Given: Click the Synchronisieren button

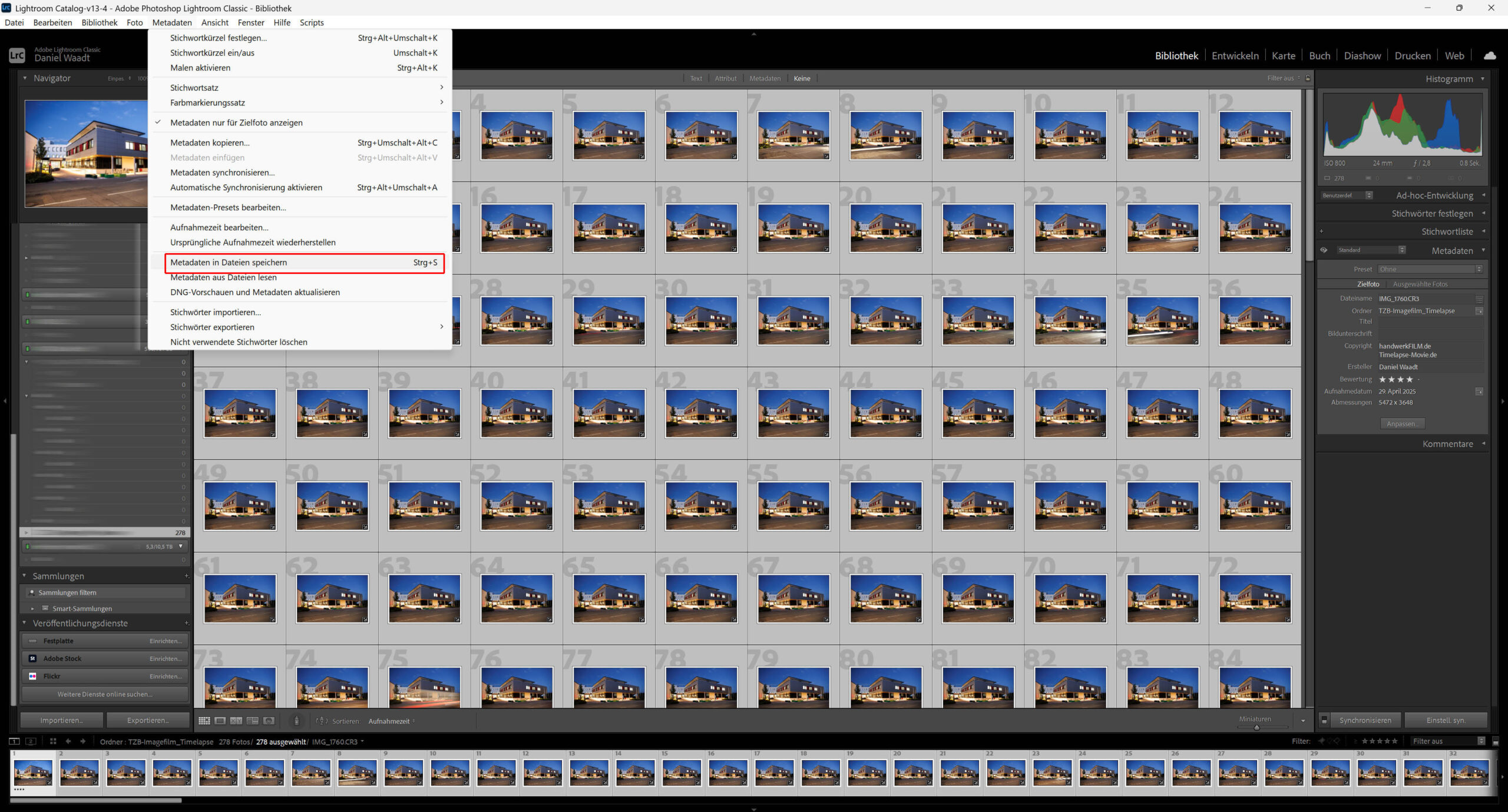Looking at the screenshot, I should [x=1365, y=720].
